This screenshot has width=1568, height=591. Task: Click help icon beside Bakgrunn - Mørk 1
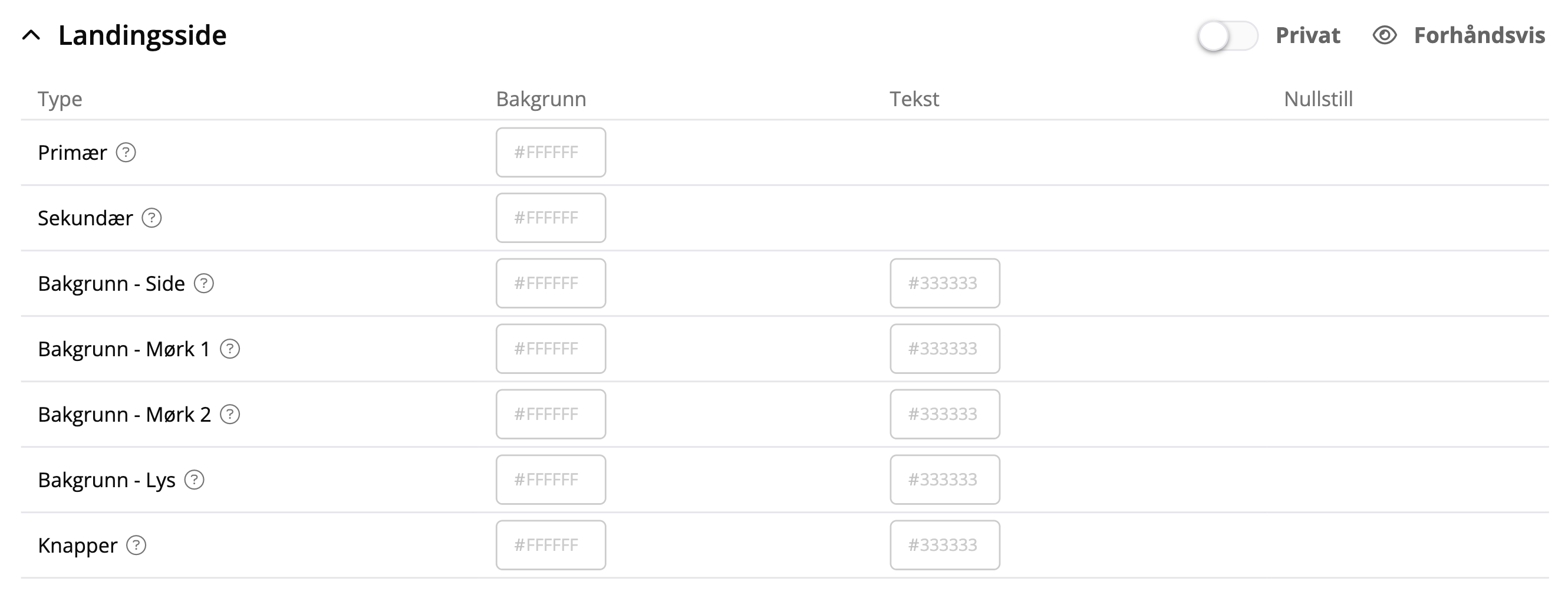pyautogui.click(x=230, y=349)
